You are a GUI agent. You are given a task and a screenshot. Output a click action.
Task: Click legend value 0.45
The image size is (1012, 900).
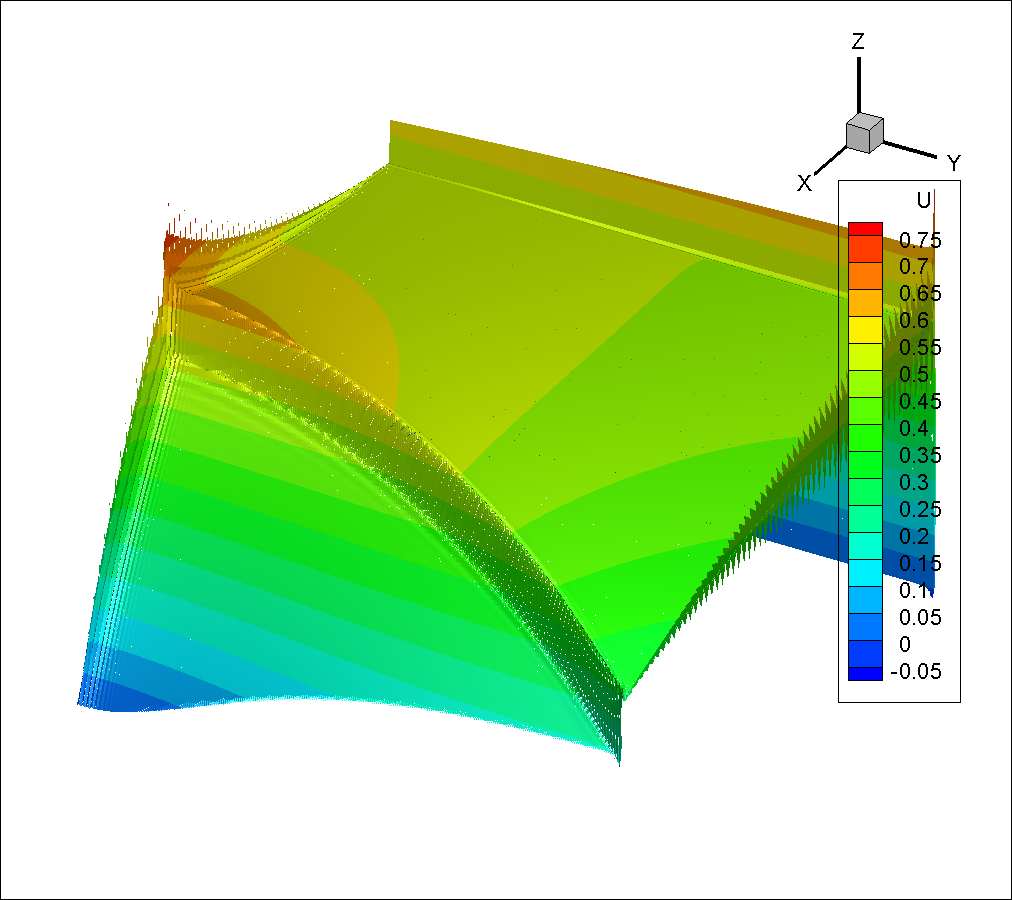pyautogui.click(x=920, y=402)
